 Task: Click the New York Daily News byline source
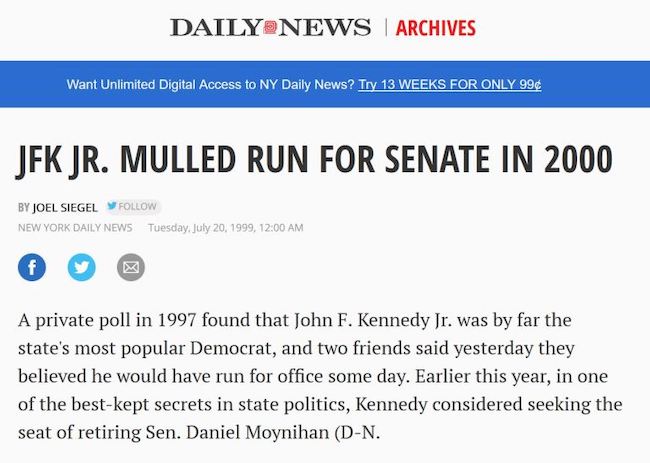click(x=75, y=228)
